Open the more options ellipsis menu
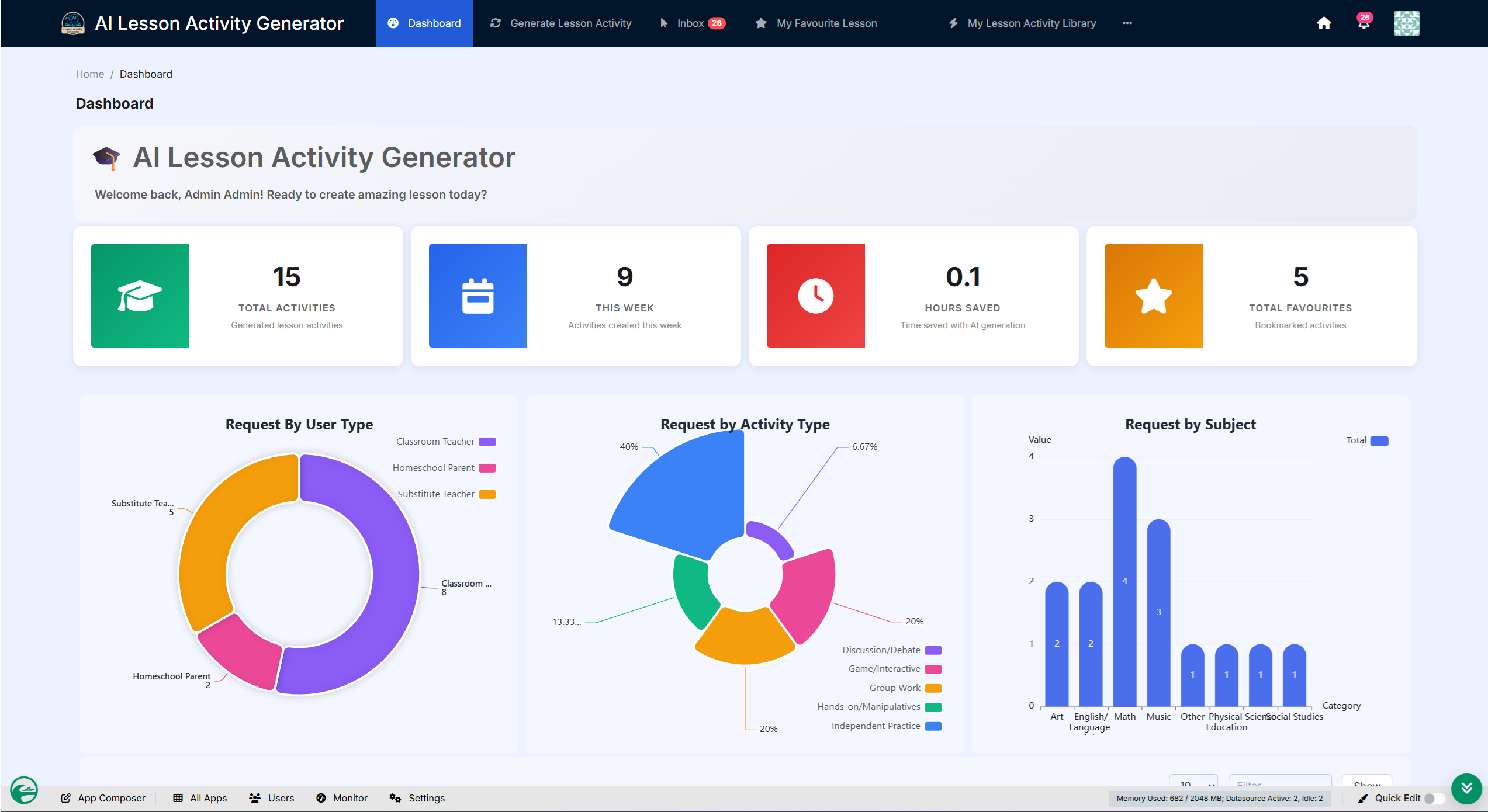 point(1127,23)
